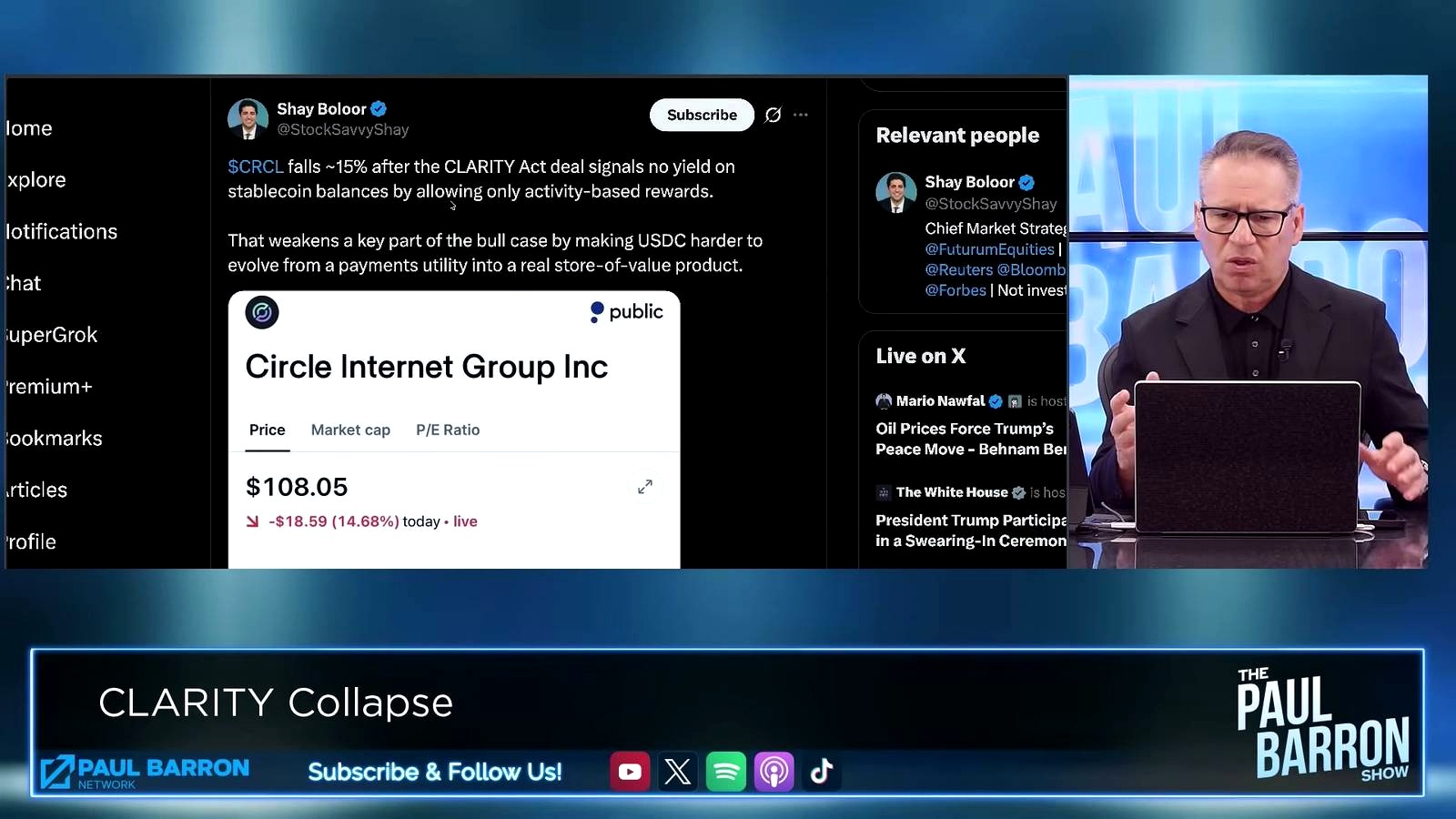Screen dimensions: 1456x819
Task: Open Bookmarks in the X sidebar
Action: click(55, 439)
